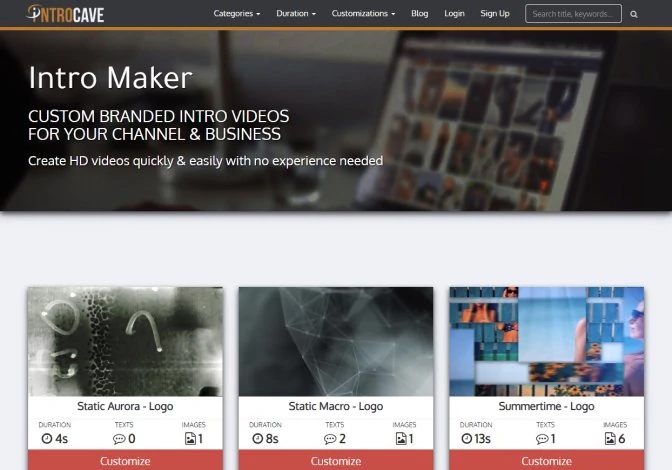Click the texts count 2 on Static Macro
The image size is (672, 470).
tap(342, 439)
